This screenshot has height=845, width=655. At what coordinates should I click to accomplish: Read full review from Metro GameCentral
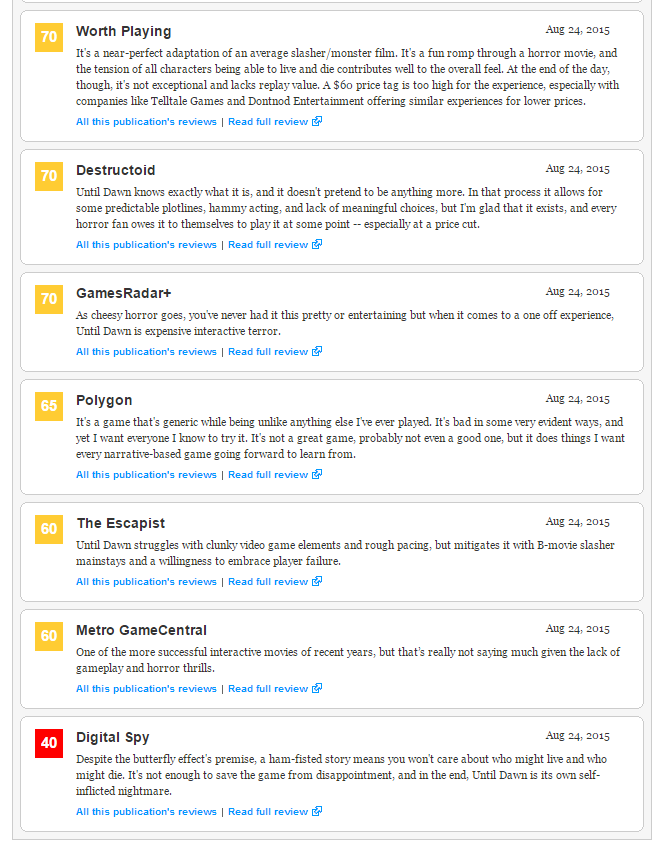coord(268,688)
